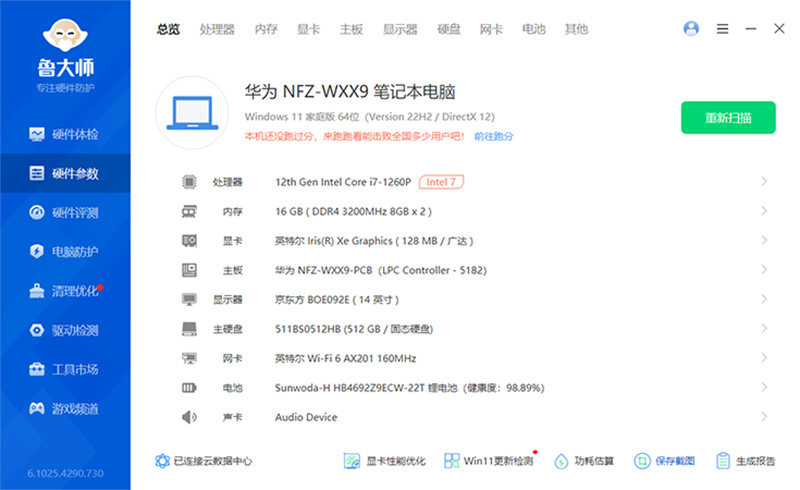Click 保存截图 to save screenshot
The height and width of the screenshot is (490, 800).
664,461
